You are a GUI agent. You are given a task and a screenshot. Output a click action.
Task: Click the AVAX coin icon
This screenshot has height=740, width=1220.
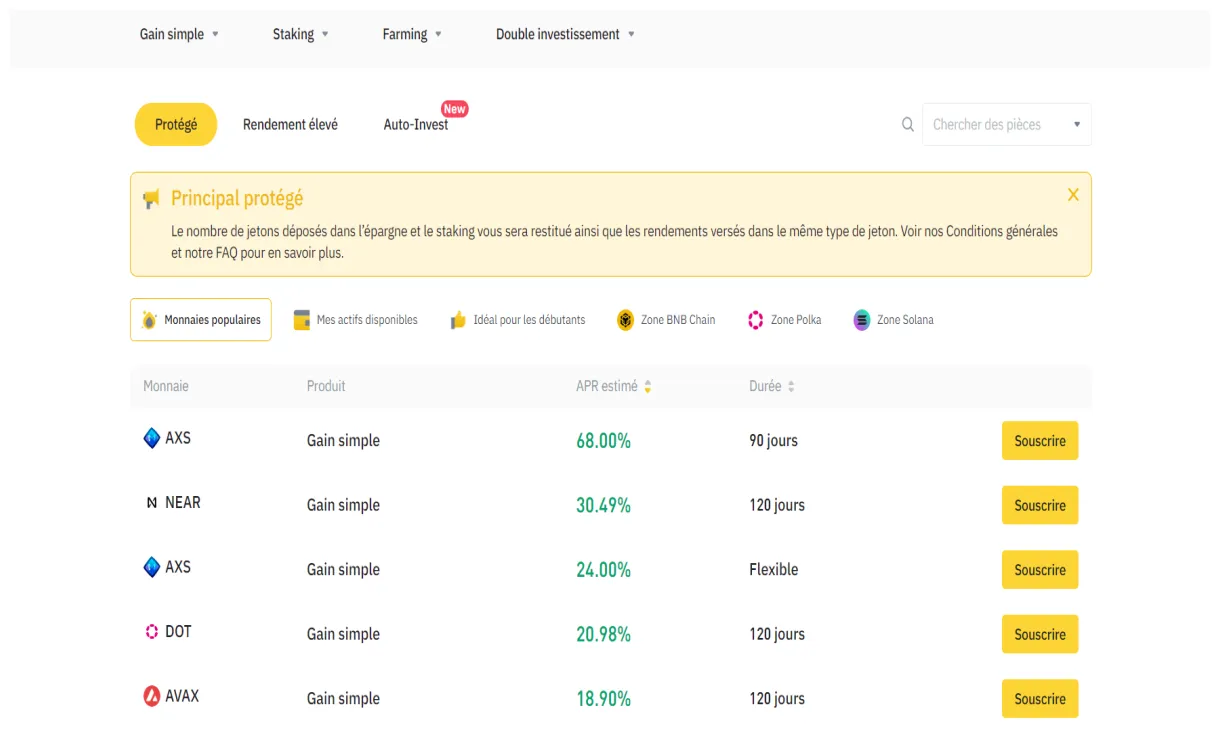(x=152, y=696)
